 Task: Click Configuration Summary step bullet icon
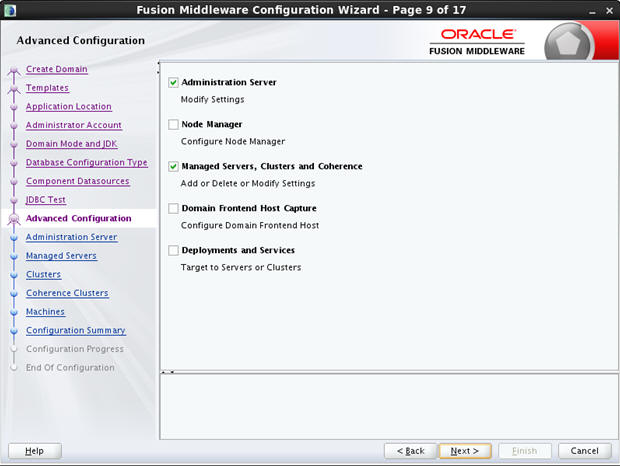point(14,331)
